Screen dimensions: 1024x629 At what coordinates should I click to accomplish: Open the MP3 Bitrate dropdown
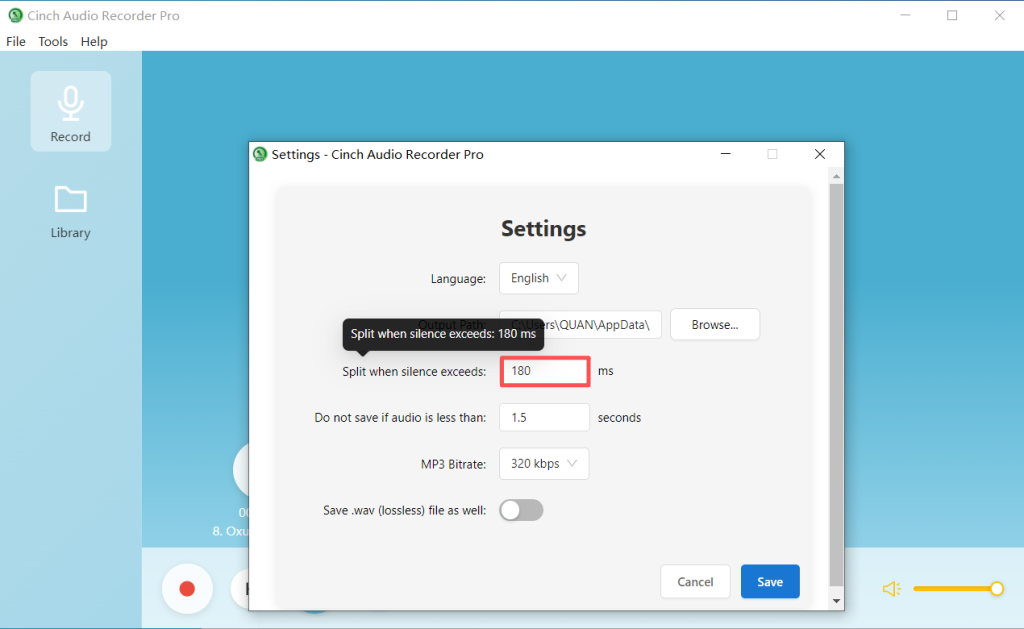tap(543, 464)
